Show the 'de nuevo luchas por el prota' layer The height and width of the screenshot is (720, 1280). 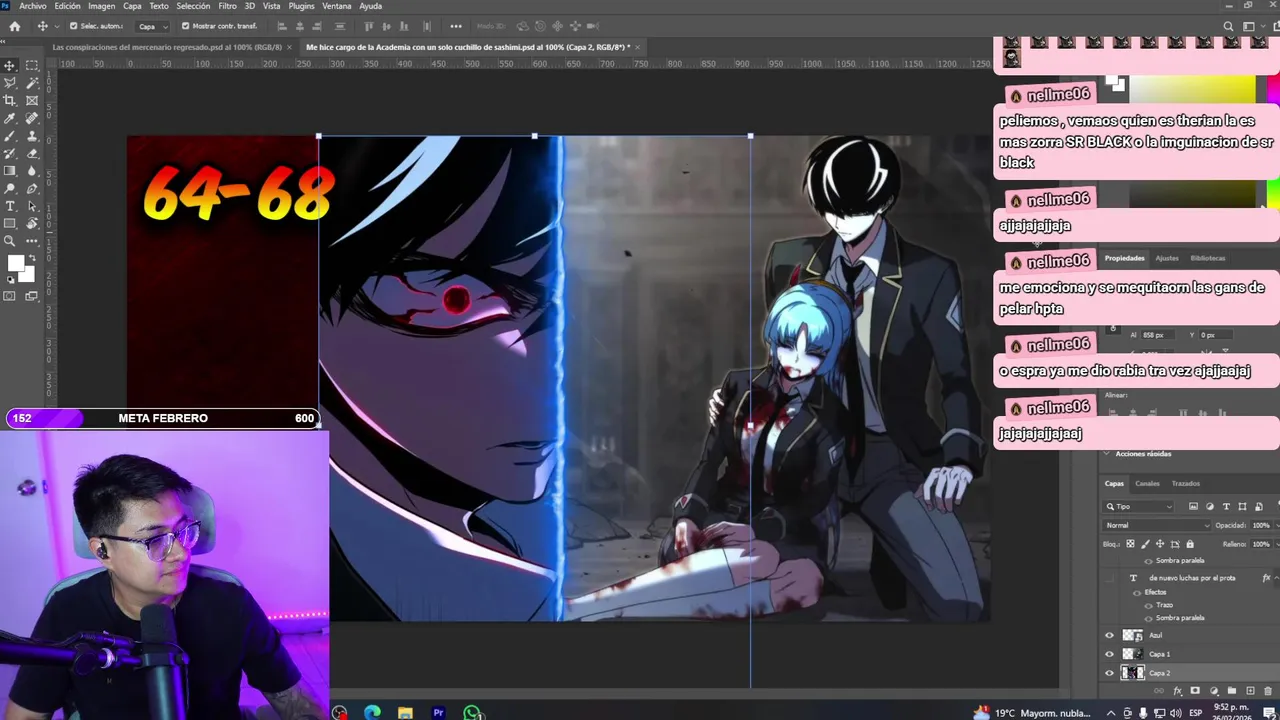1109,578
